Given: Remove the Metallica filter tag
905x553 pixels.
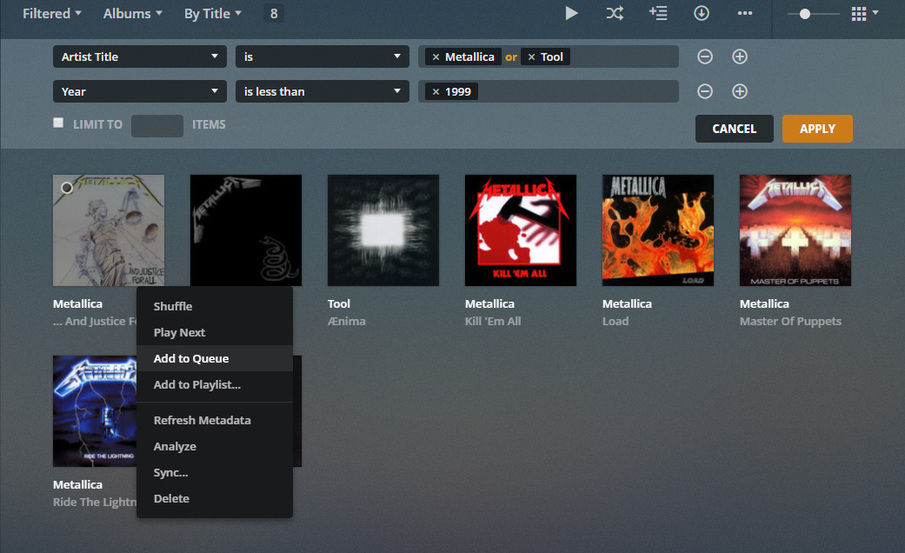Looking at the screenshot, I should [x=436, y=57].
